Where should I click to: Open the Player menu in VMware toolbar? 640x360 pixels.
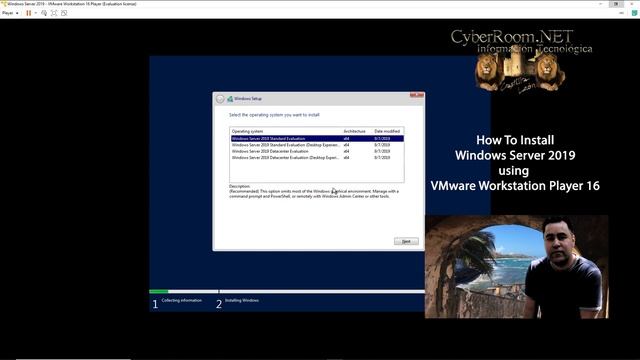click(10, 13)
